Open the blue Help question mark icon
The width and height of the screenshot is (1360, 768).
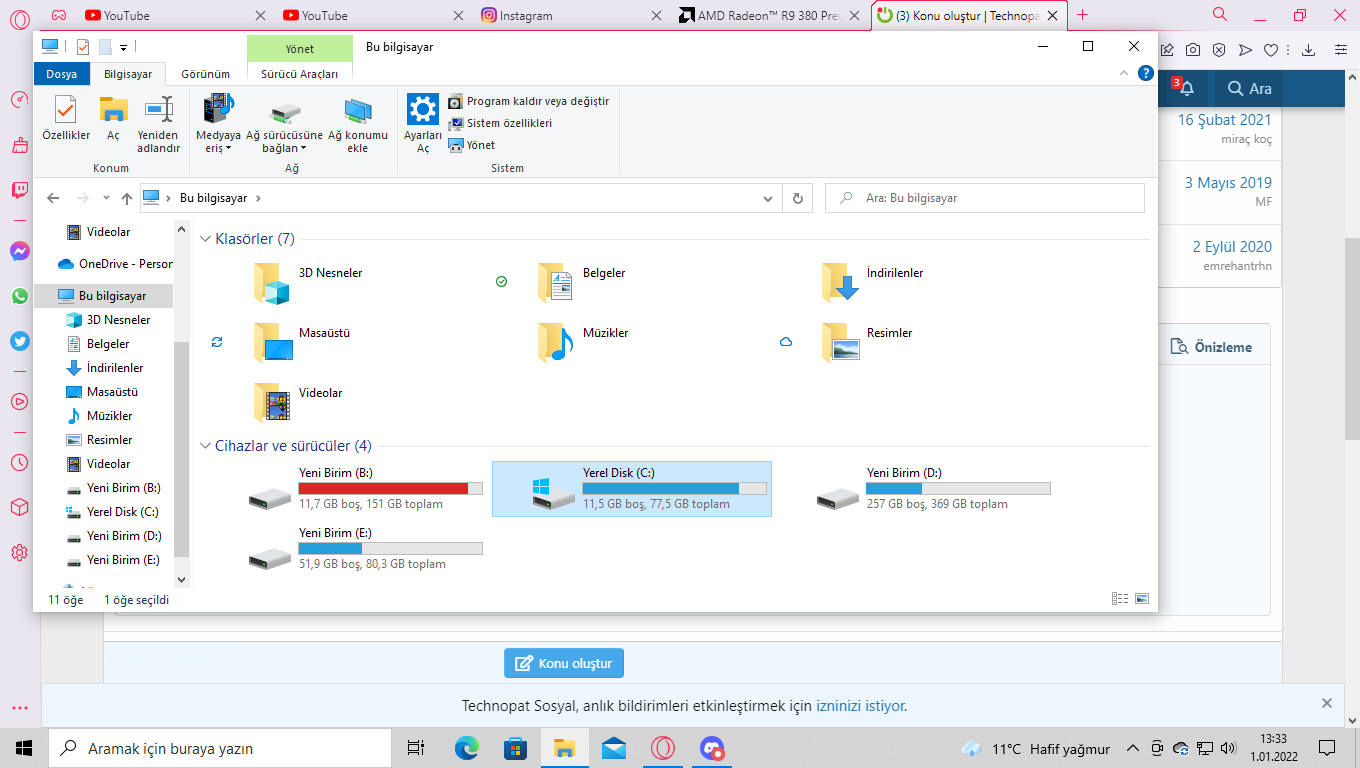[1146, 73]
